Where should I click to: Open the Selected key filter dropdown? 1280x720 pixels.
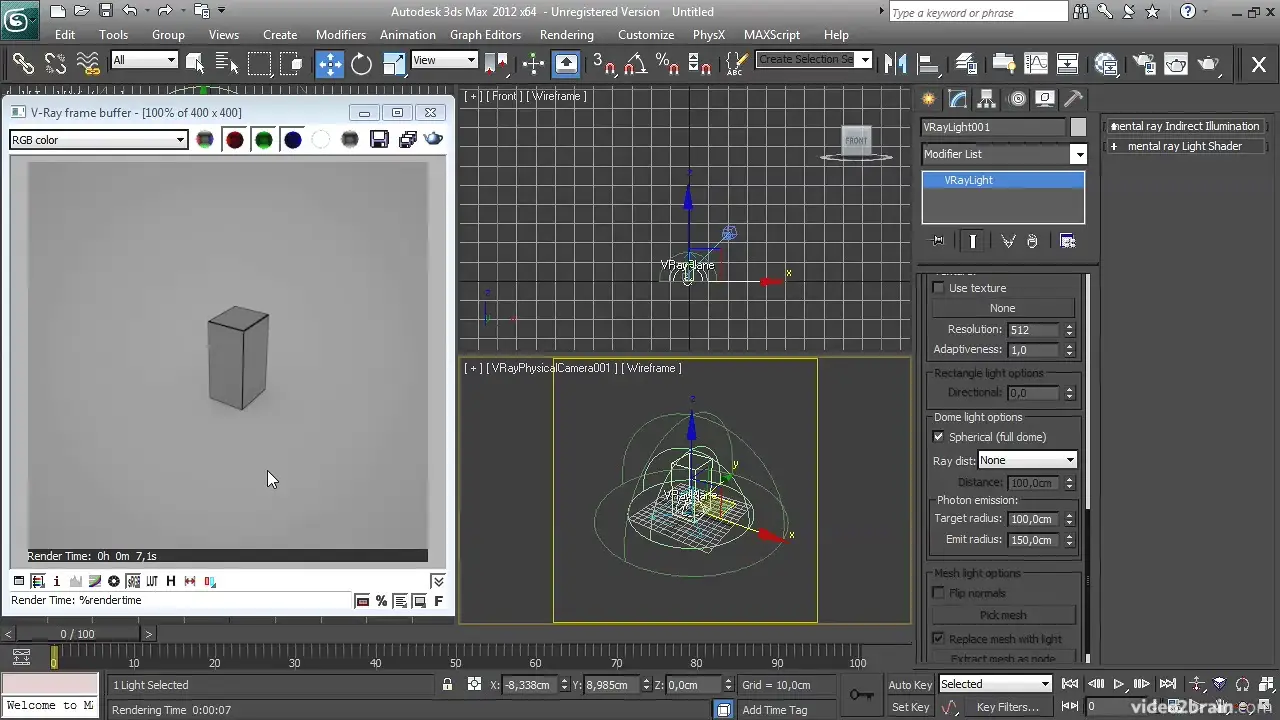click(x=995, y=684)
